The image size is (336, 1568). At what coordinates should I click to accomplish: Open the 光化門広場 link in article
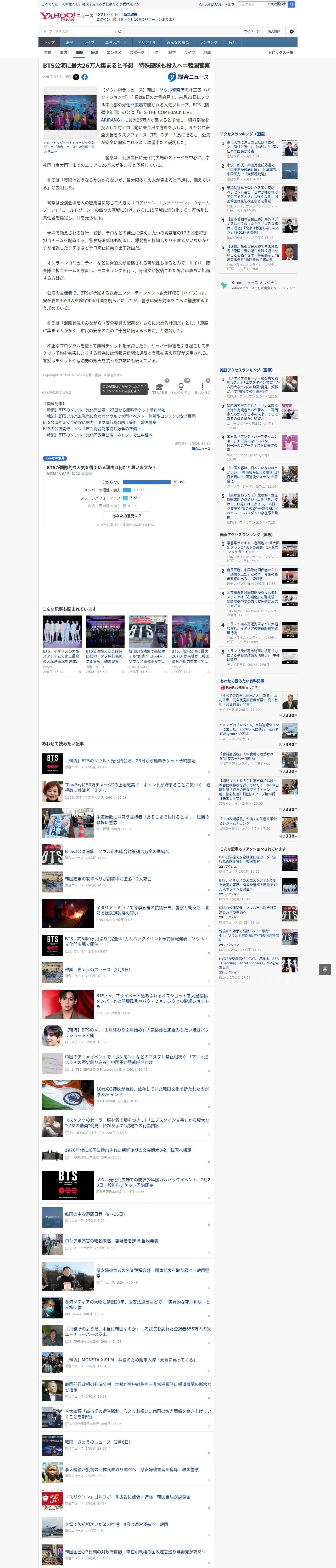point(132,105)
